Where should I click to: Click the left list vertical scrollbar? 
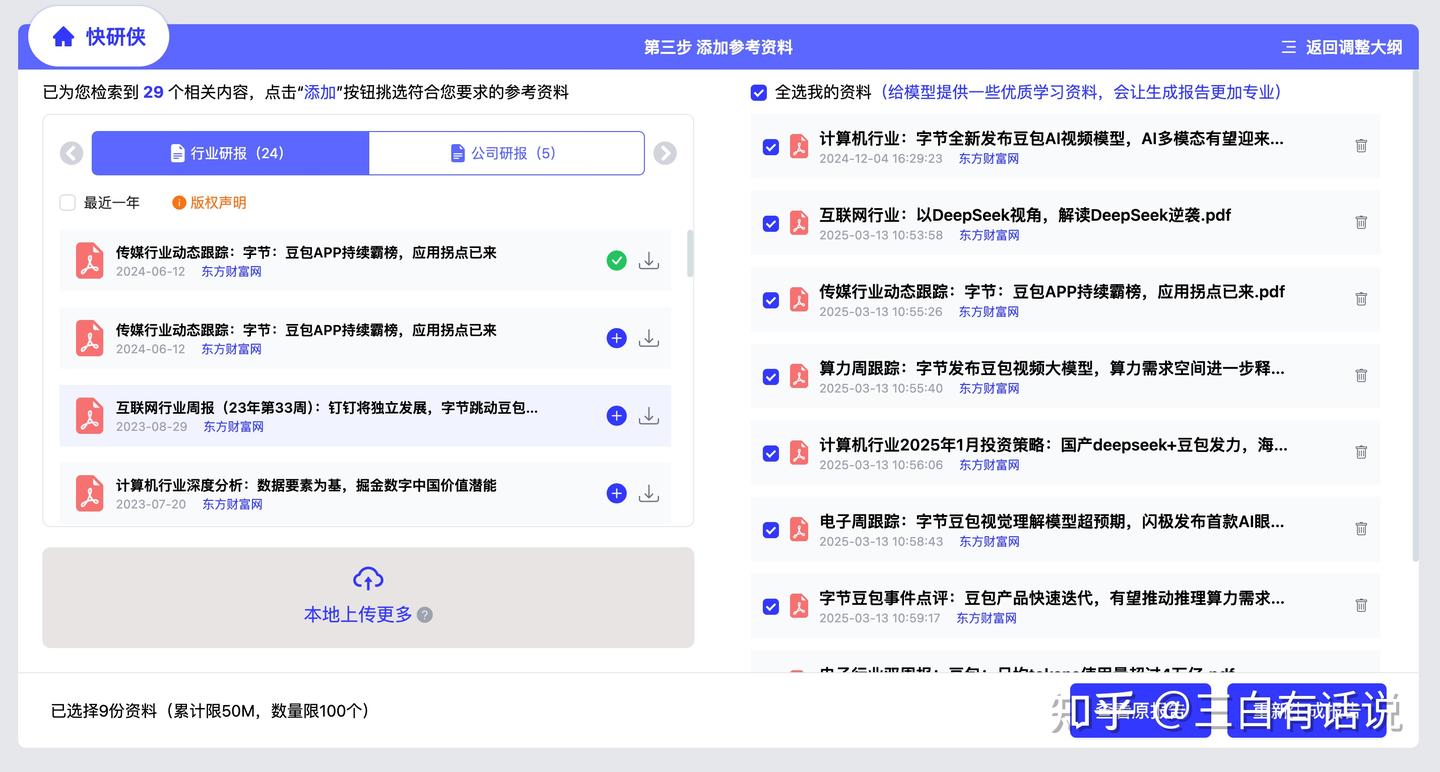click(x=690, y=254)
